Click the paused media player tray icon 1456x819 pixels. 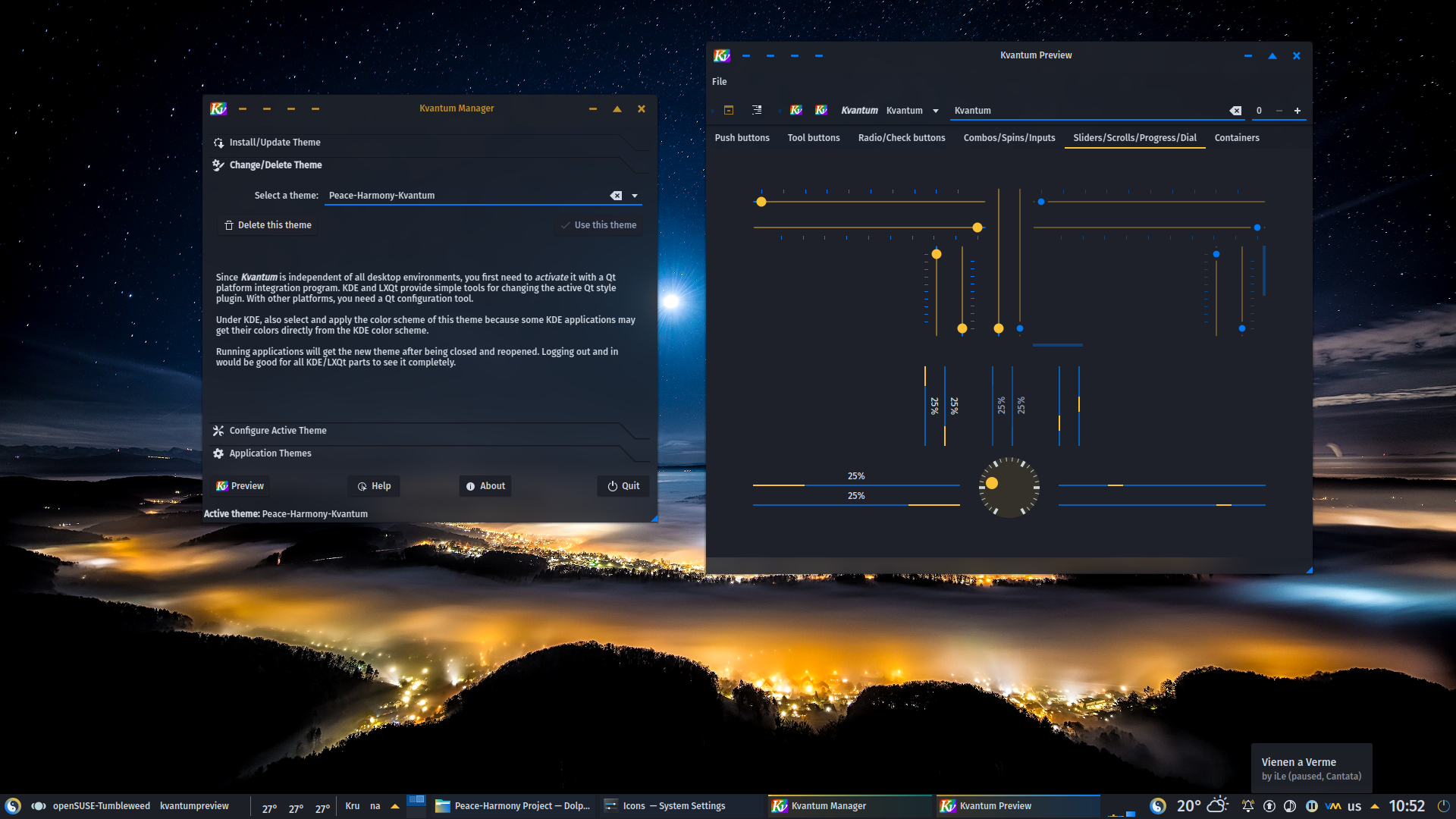1312,806
